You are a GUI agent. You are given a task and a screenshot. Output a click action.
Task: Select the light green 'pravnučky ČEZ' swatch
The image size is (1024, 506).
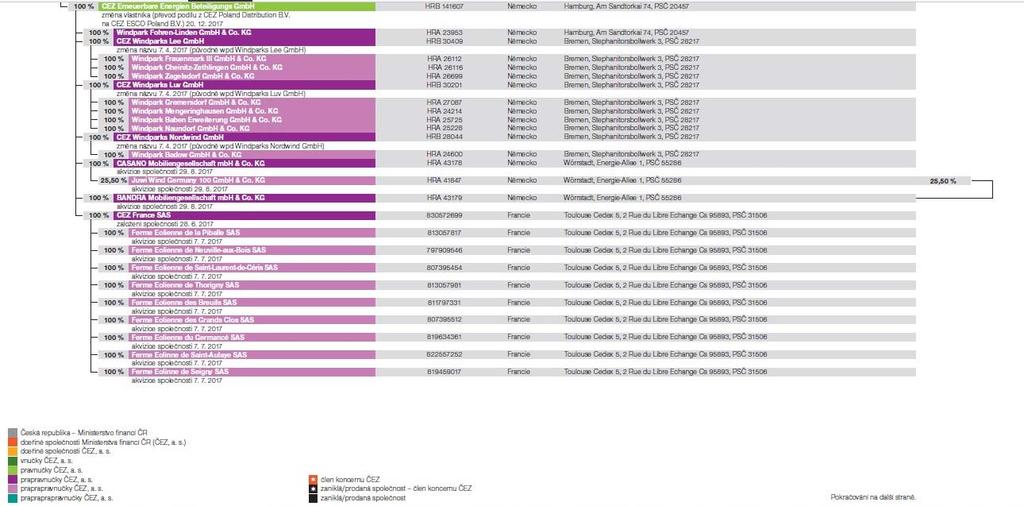pos(12,469)
